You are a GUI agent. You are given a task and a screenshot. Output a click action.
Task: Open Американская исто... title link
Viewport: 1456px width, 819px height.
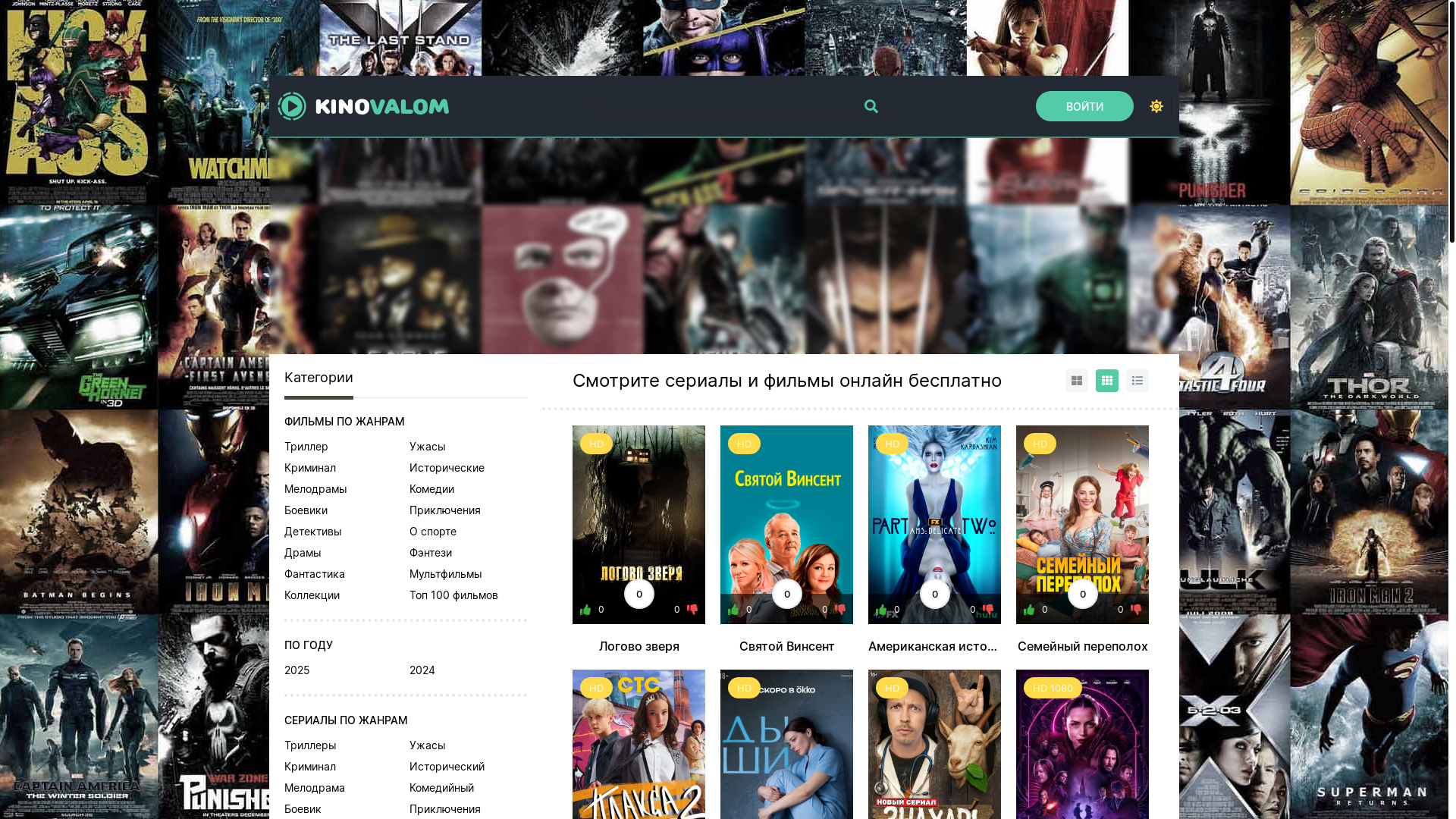click(933, 646)
